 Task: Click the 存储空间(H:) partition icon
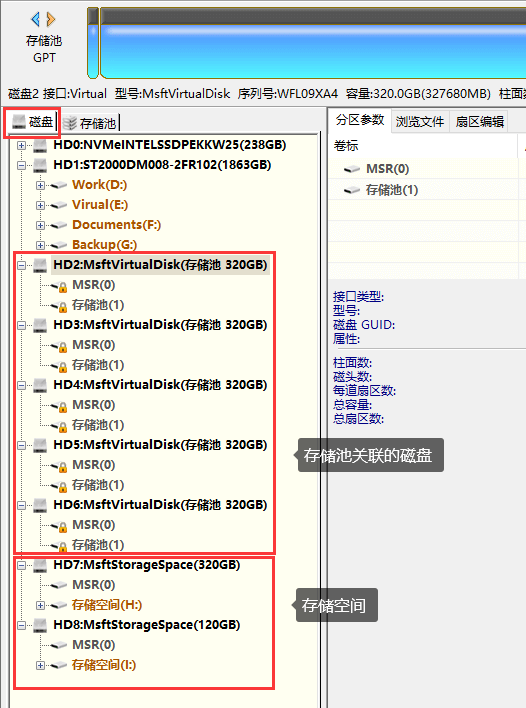coord(59,606)
